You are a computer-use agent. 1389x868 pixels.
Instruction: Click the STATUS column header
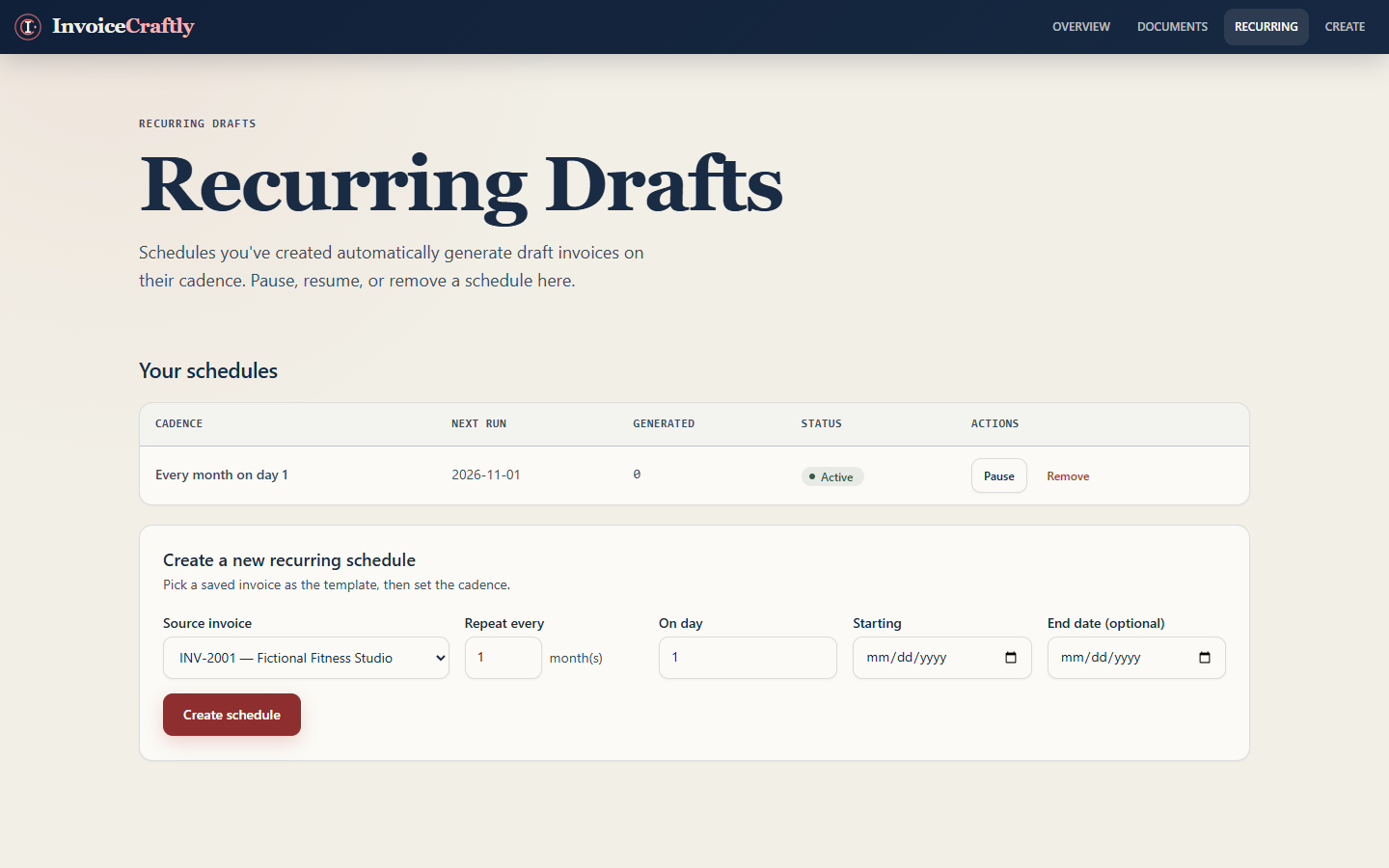click(821, 423)
